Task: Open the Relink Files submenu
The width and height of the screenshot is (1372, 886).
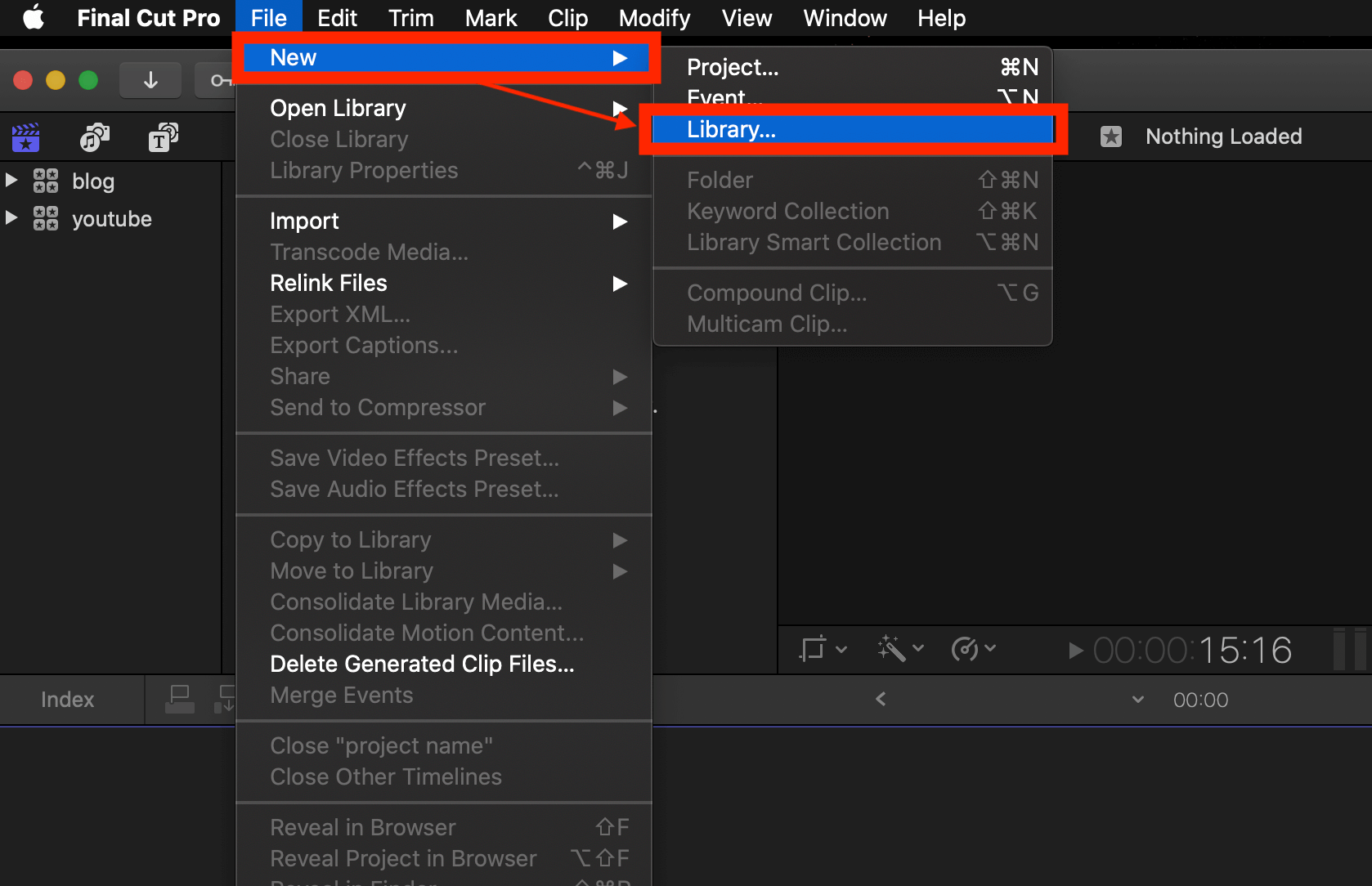Action: [x=444, y=283]
